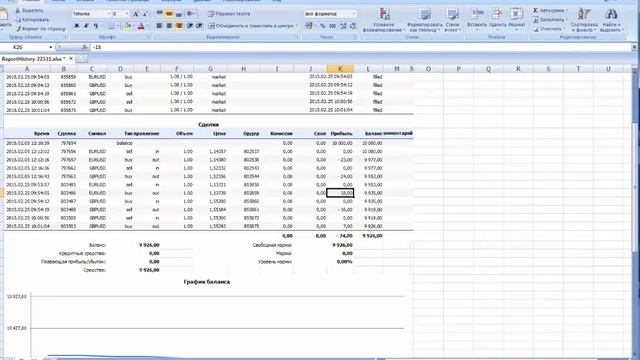Align text to the left
Screen dimensions: 640x360
click(160, 26)
